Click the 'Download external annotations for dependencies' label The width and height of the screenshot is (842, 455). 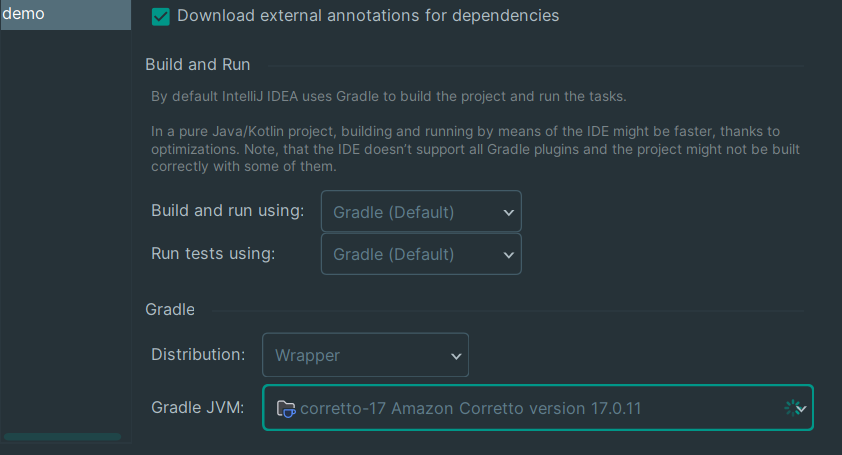click(x=368, y=16)
